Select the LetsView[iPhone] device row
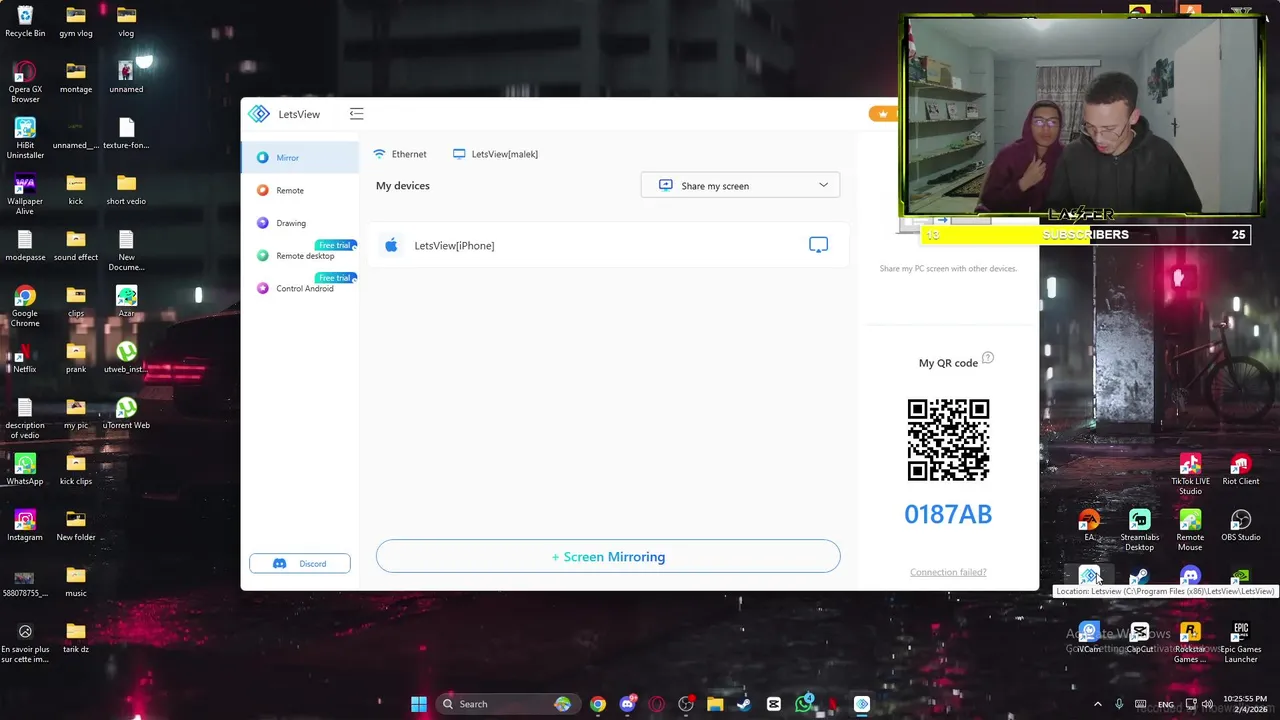Image resolution: width=1280 pixels, height=720 pixels. click(608, 245)
